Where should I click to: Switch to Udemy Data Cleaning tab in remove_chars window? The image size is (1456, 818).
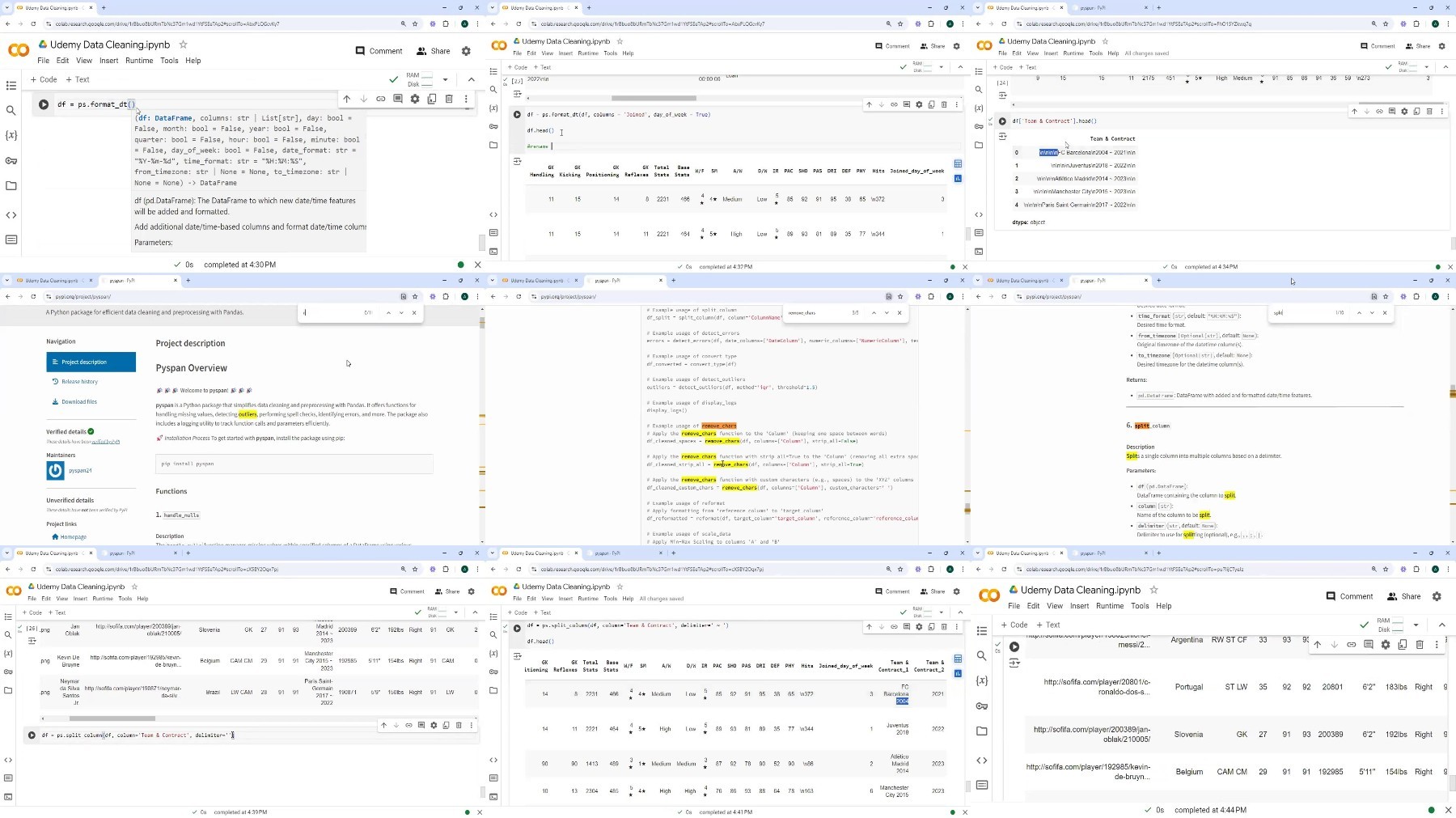tap(540, 281)
